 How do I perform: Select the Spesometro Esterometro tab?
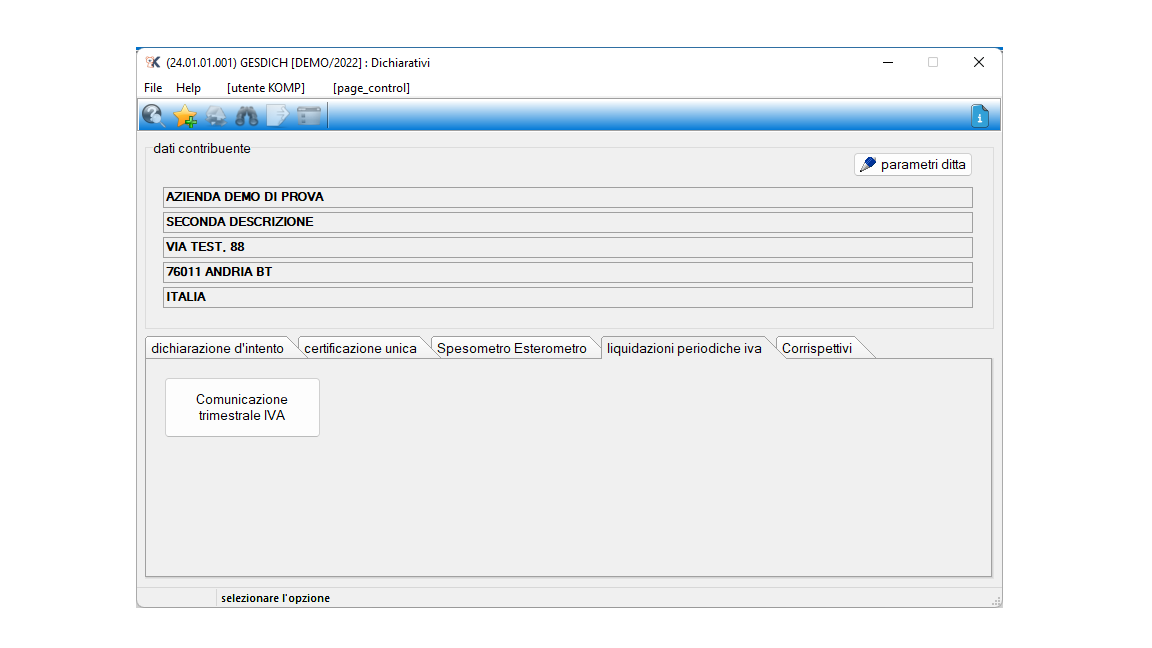click(x=512, y=348)
